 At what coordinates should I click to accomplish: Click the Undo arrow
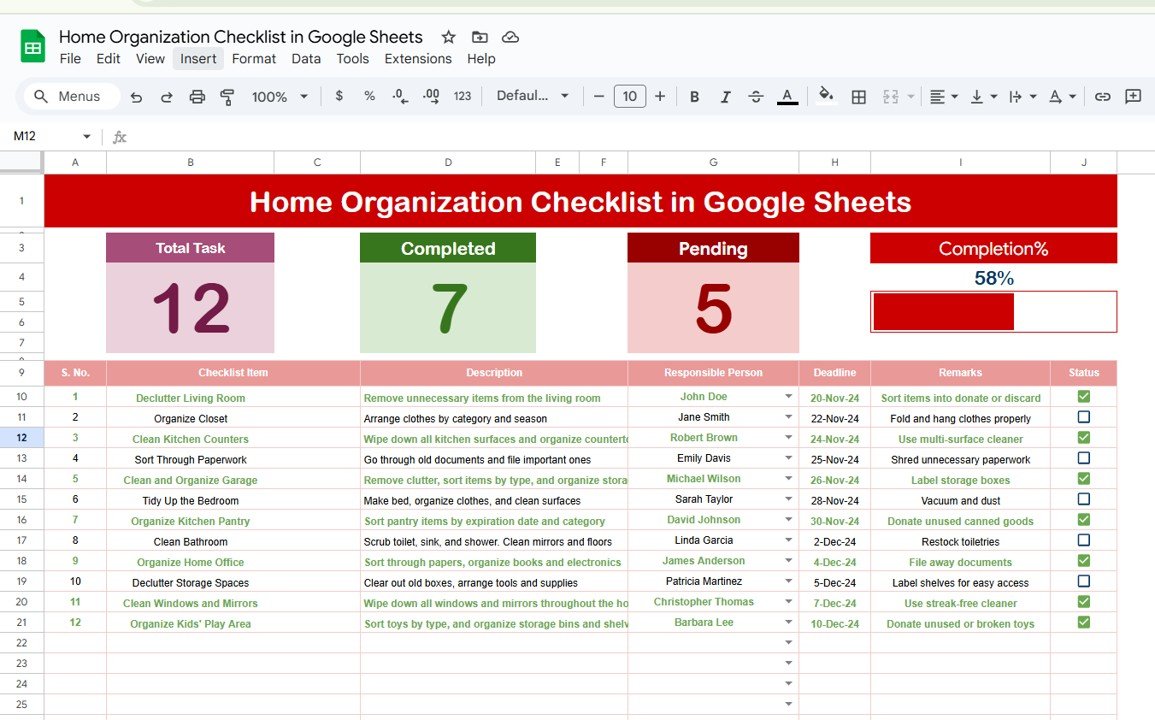[136, 97]
